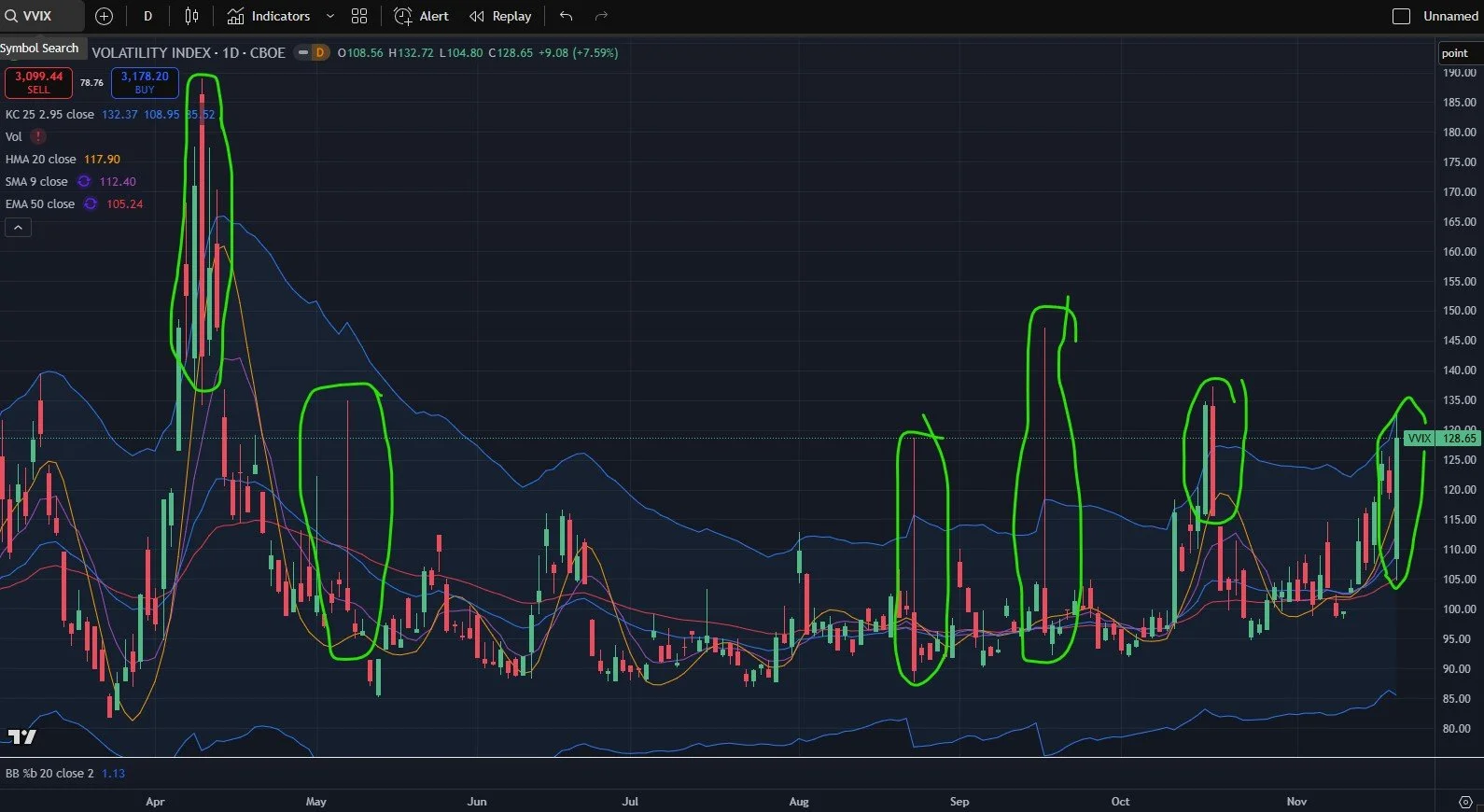Collapse the indicator legend with the caret
This screenshot has width=1484, height=812.
tap(18, 227)
